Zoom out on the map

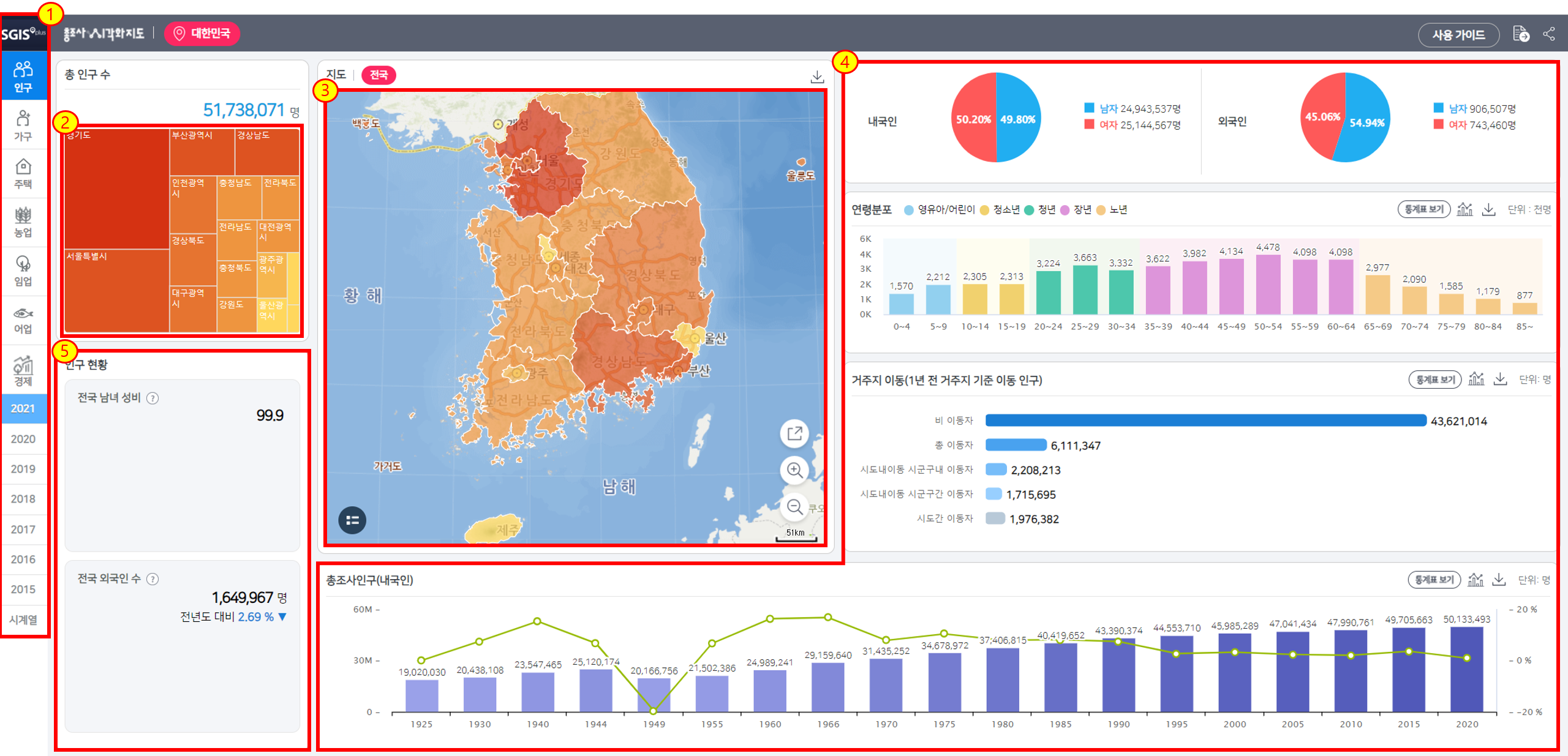[794, 507]
